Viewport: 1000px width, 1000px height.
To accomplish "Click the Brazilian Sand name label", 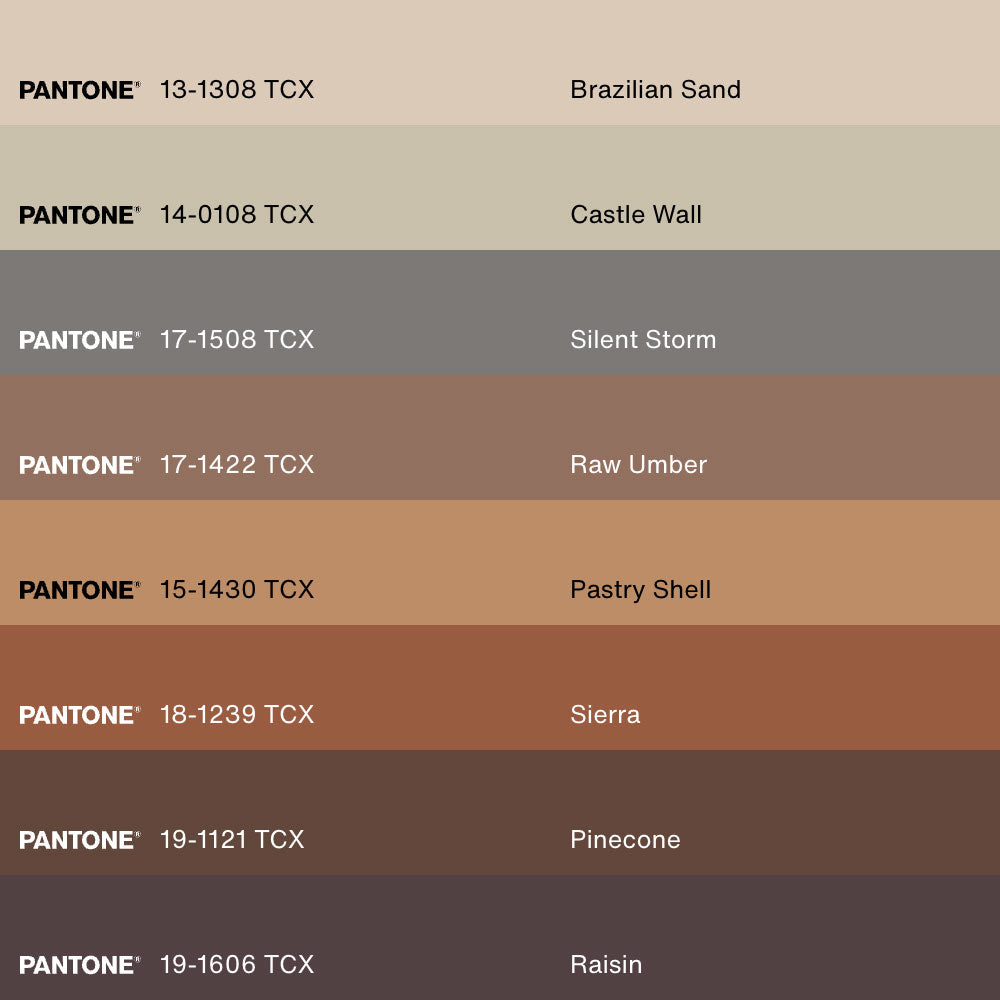I will point(655,90).
